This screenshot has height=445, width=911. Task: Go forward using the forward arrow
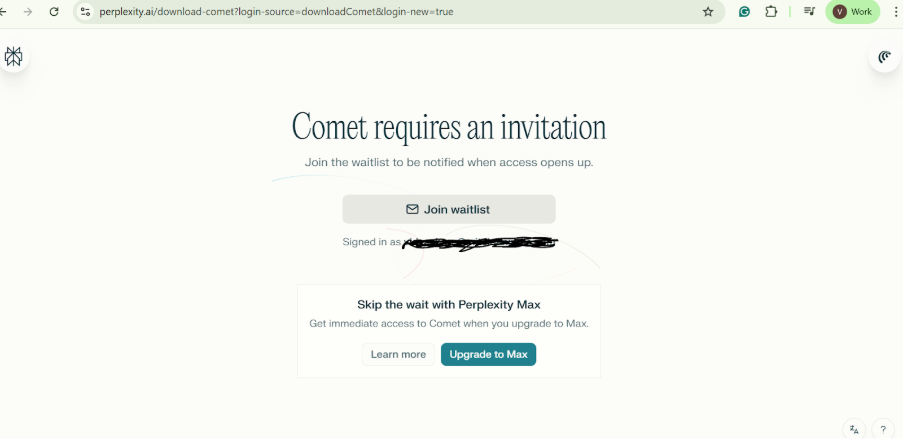point(28,12)
